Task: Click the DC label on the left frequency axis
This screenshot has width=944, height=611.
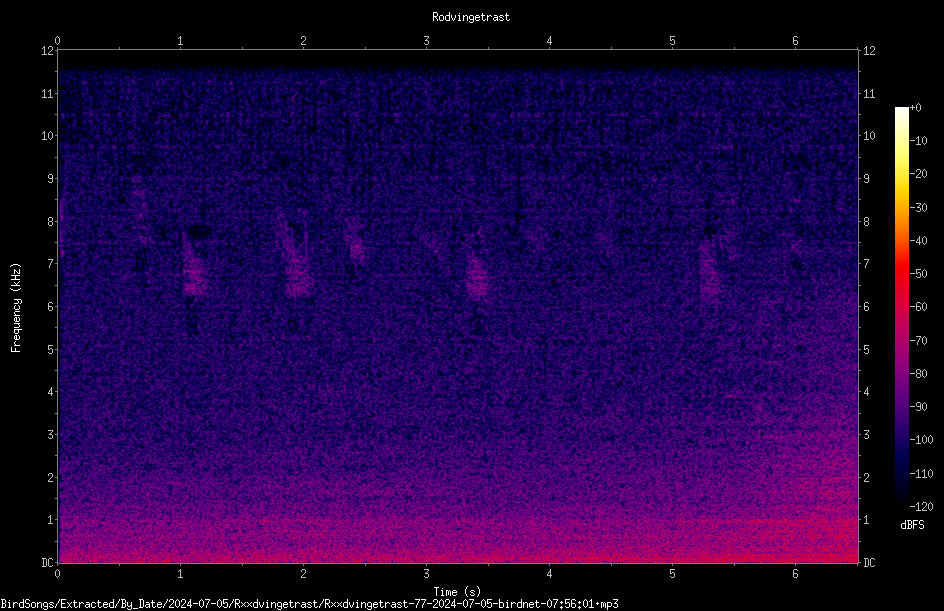Action: (x=47, y=563)
